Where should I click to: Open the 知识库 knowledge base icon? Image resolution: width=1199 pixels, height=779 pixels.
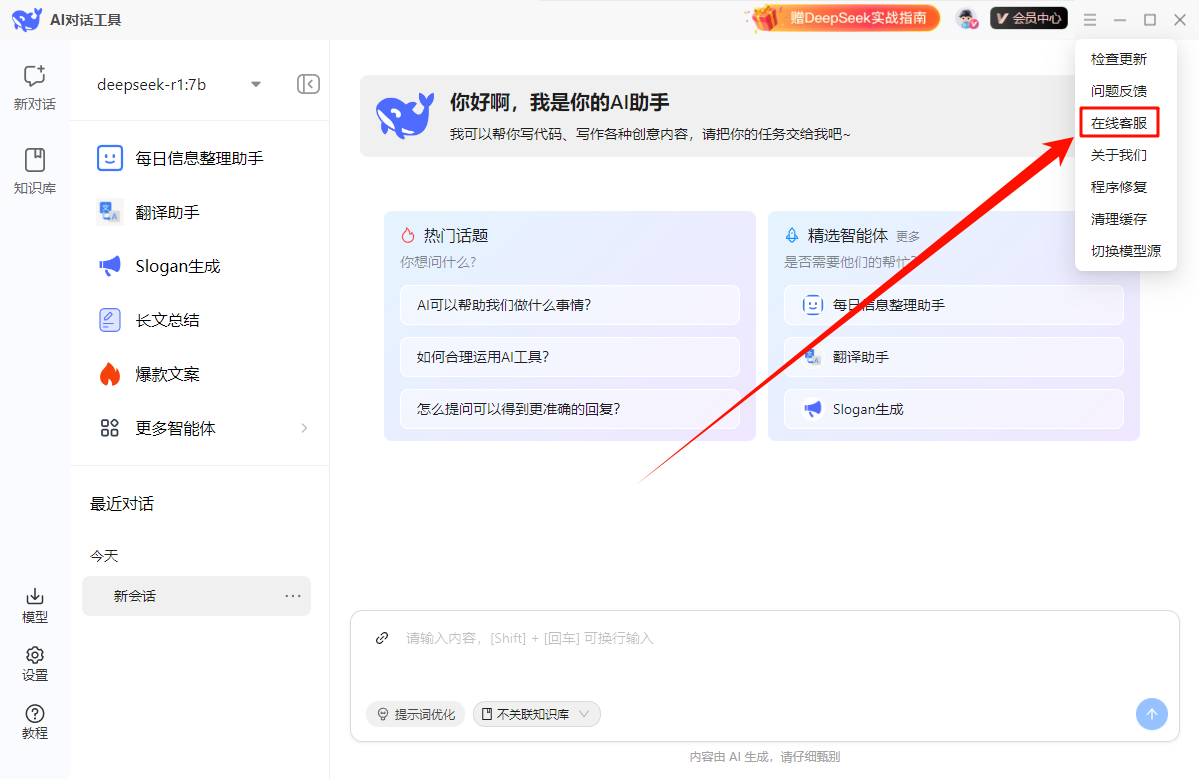[34, 161]
